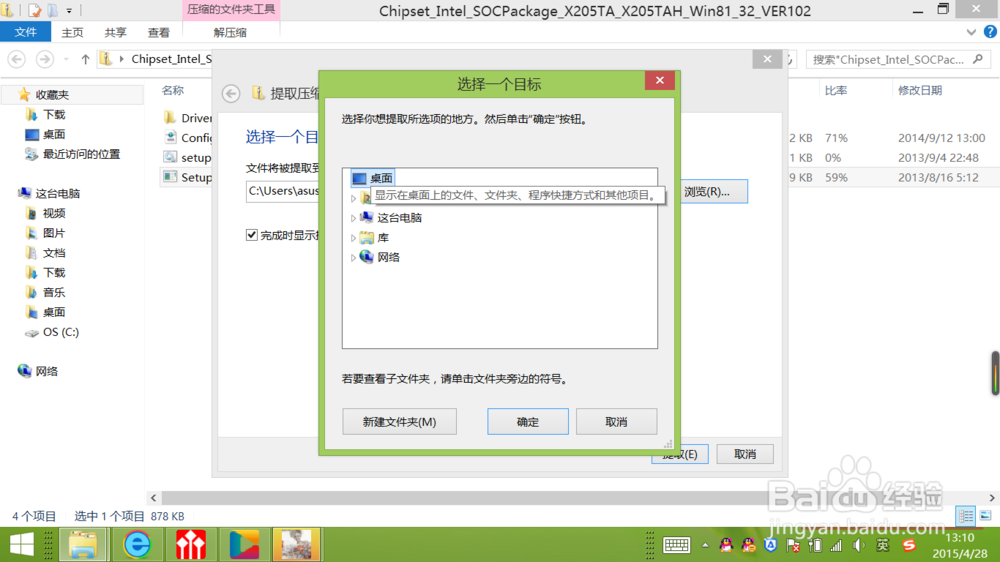Switch to the 查看 ribbon tab
Image resolution: width=1000 pixels, height=562 pixels.
[159, 33]
